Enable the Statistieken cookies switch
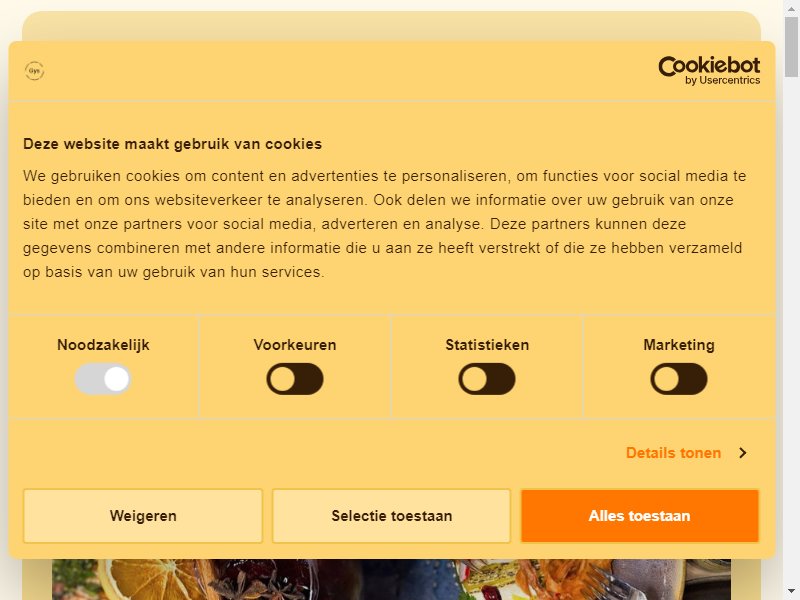This screenshot has width=800, height=600. coord(487,379)
